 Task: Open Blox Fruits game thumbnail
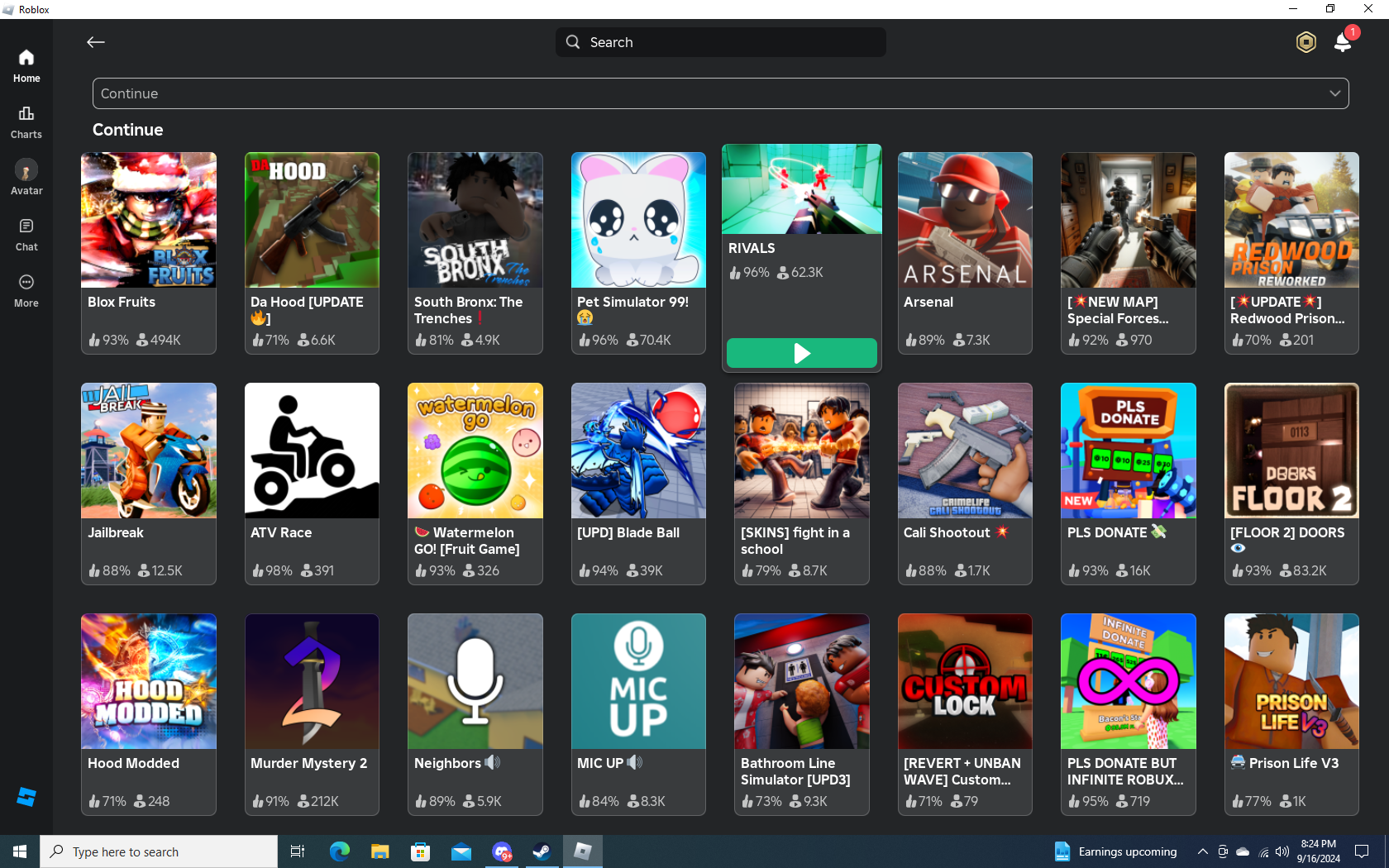coord(149,220)
